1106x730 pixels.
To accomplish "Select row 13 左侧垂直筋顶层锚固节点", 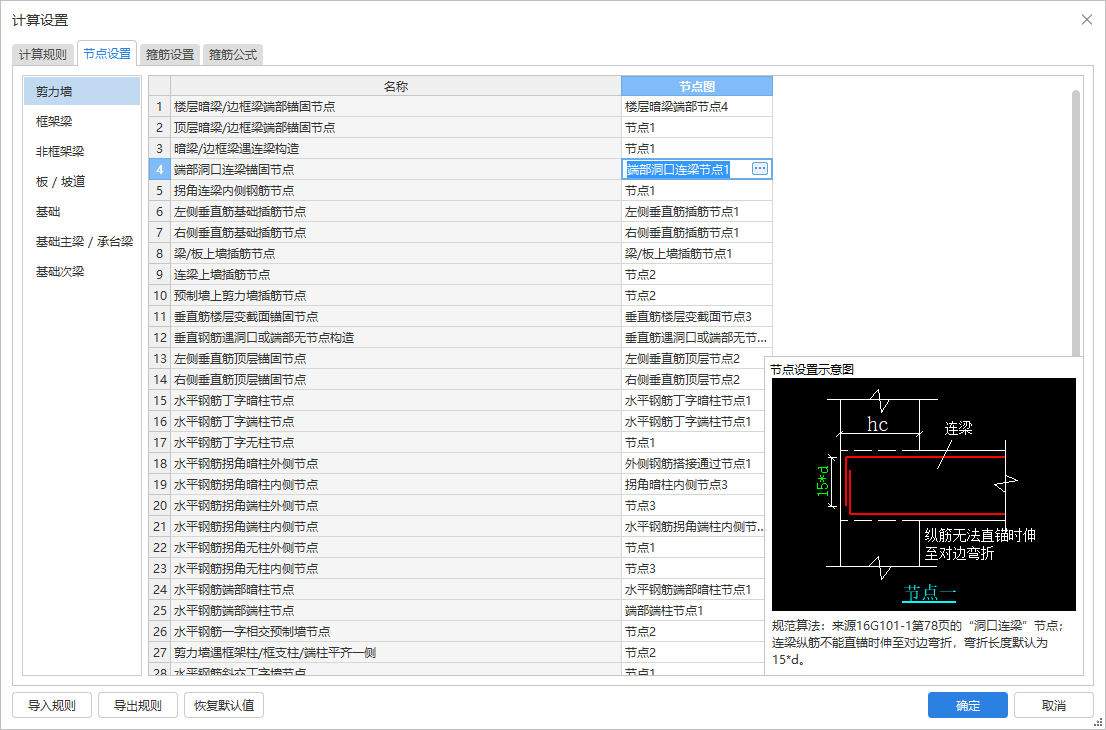I will pos(396,358).
